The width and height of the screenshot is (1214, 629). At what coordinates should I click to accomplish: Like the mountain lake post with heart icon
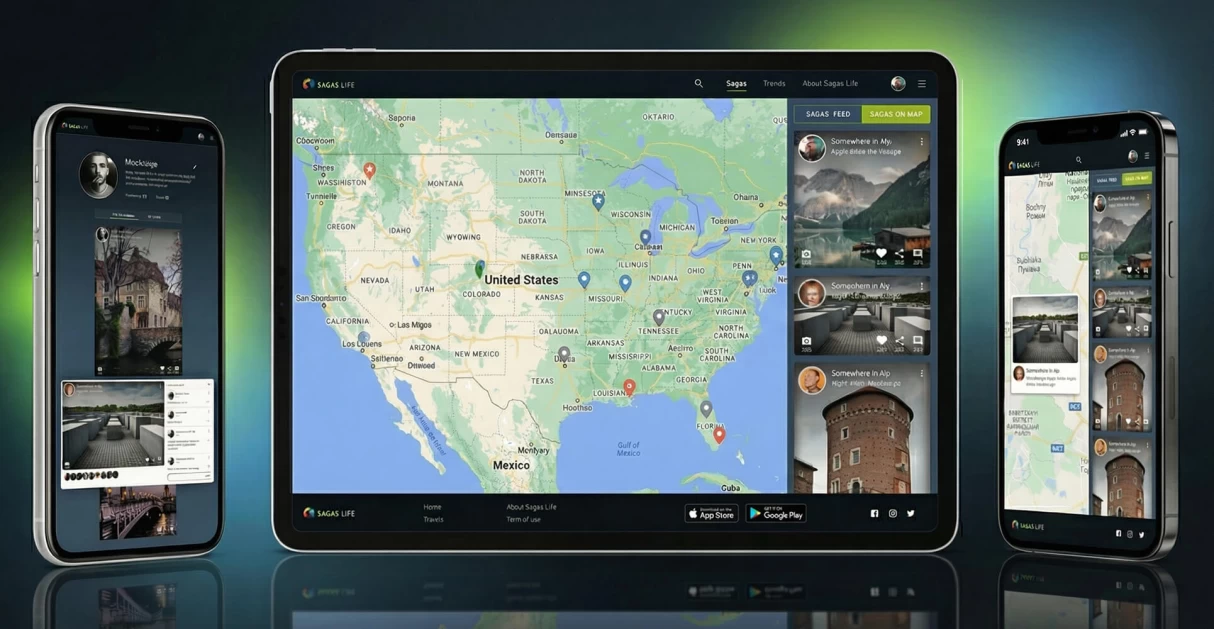[881, 254]
